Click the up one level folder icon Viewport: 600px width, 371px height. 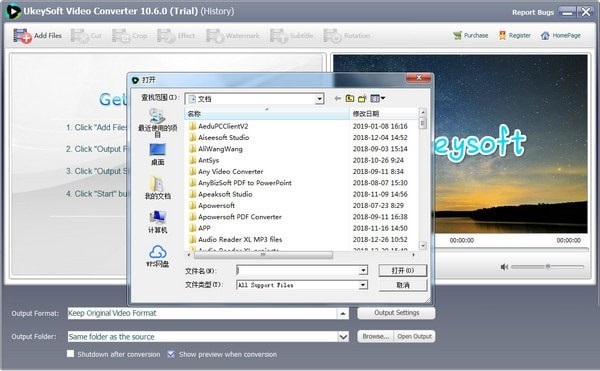[350, 99]
